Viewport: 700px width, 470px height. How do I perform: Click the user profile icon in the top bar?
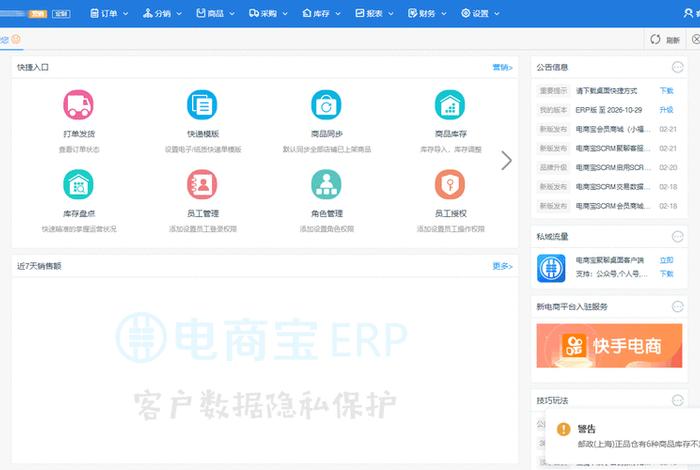(x=688, y=13)
